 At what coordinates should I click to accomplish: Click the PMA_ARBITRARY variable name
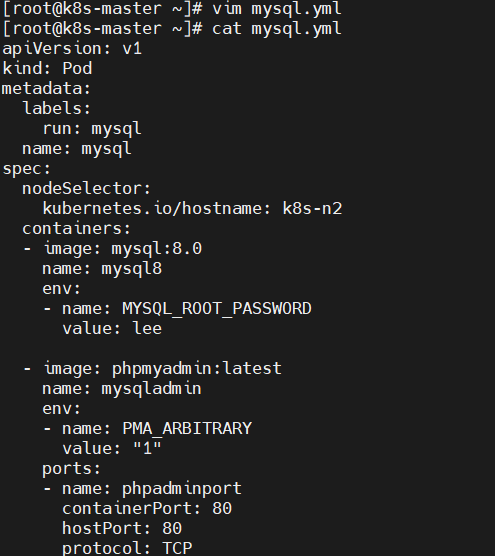(187, 429)
